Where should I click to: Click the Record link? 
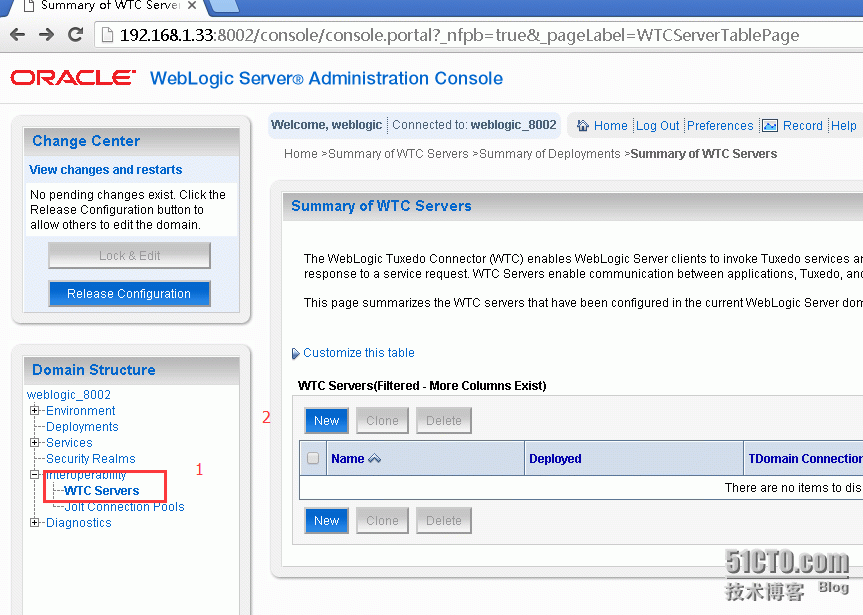802,126
